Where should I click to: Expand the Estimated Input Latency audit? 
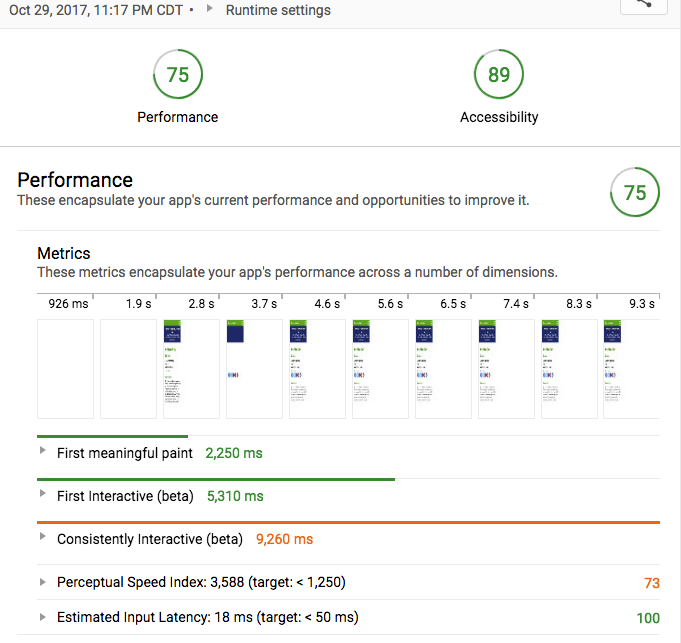42,617
